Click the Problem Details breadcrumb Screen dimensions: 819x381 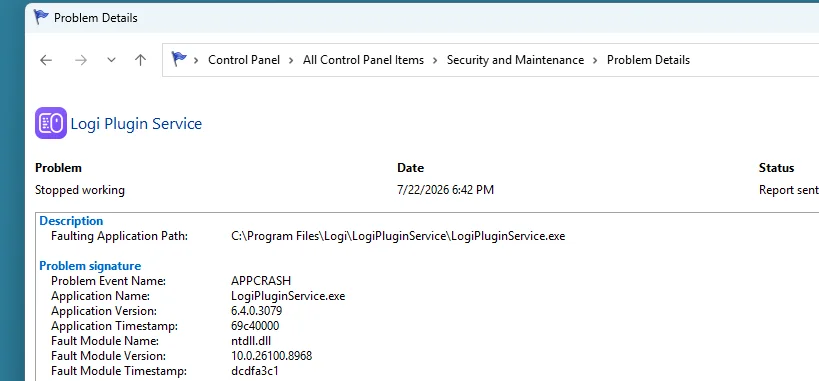[x=648, y=60]
